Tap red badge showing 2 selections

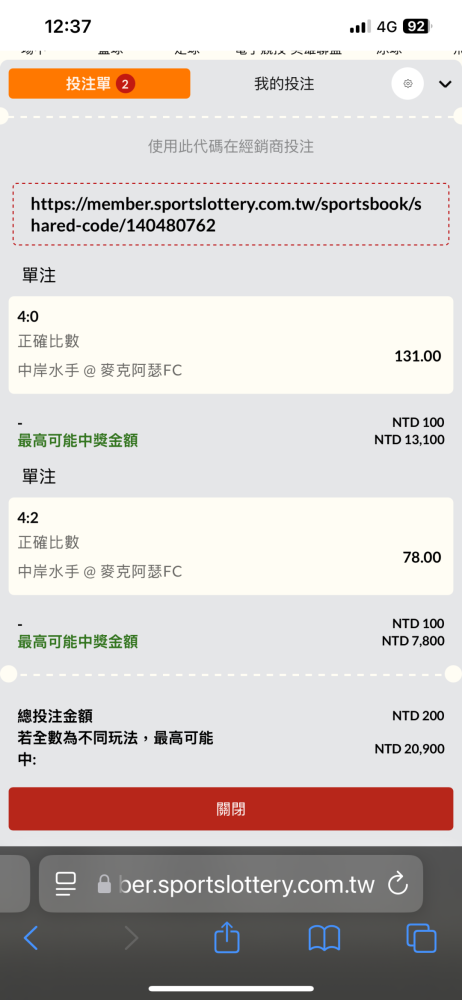click(x=126, y=84)
